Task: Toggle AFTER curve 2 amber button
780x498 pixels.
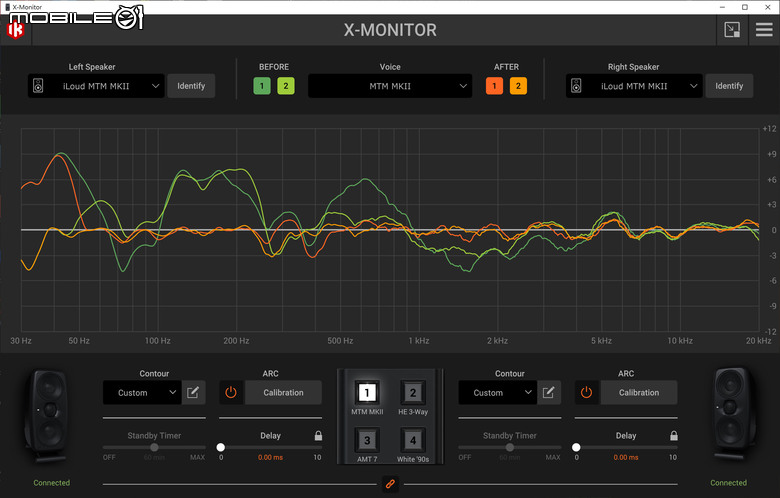Action: (518, 86)
